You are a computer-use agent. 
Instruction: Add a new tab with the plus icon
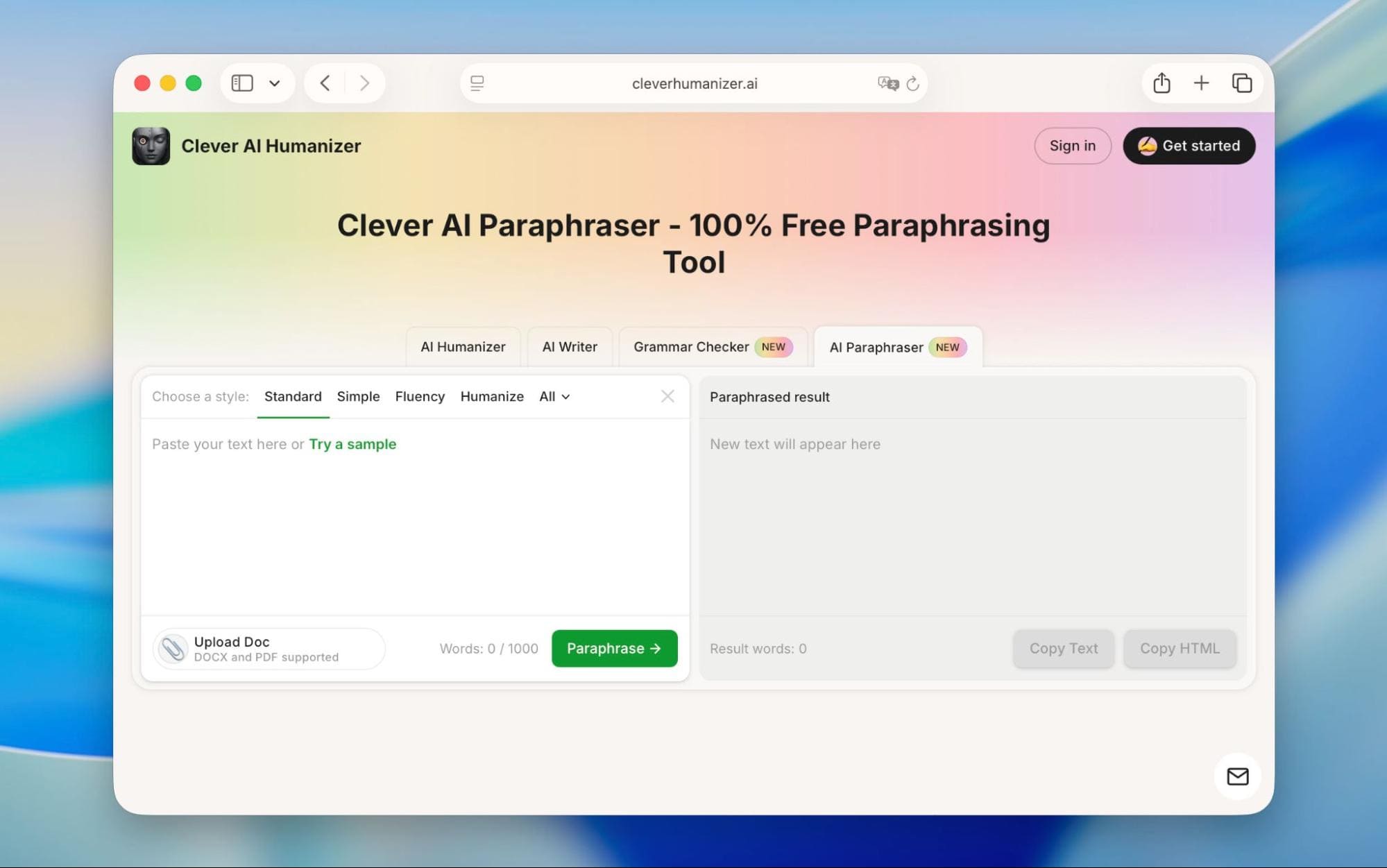[1201, 83]
